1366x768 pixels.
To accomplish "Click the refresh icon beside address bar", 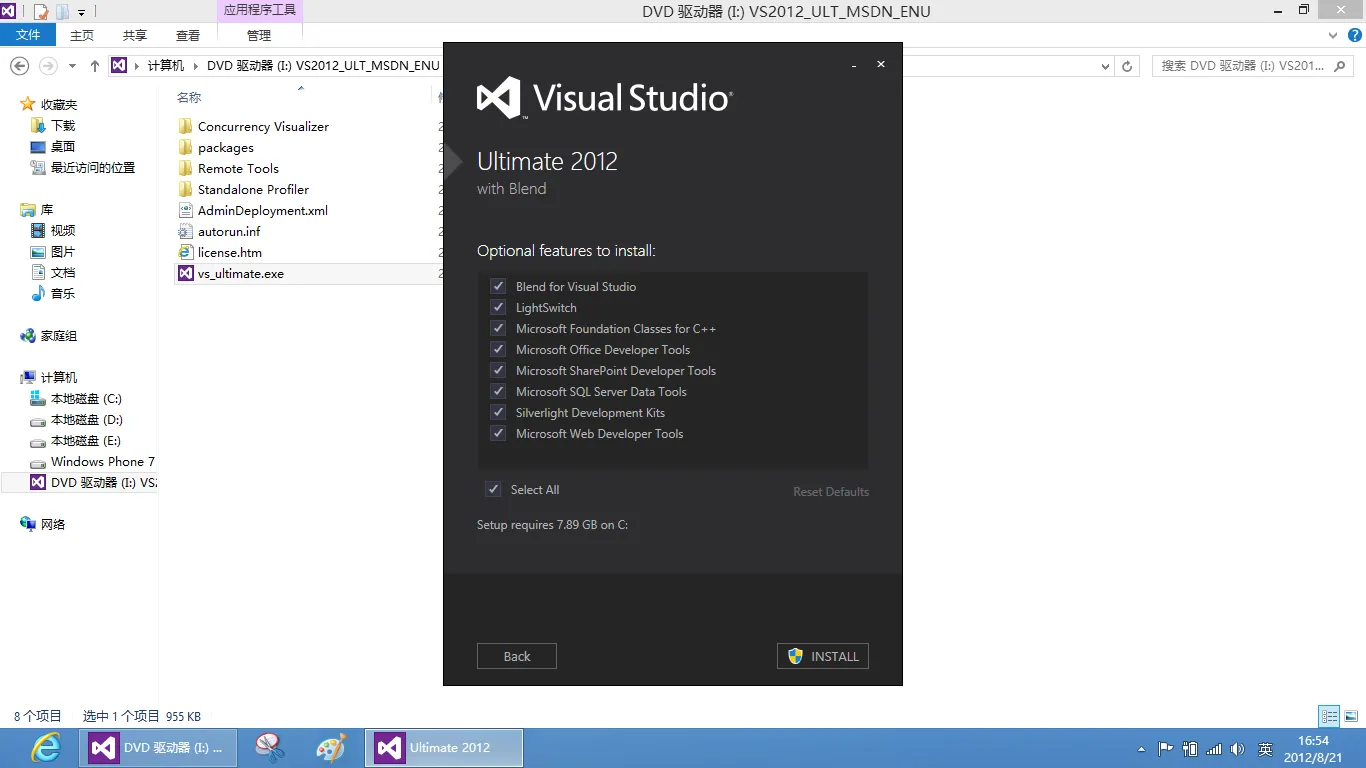I will tap(1127, 66).
